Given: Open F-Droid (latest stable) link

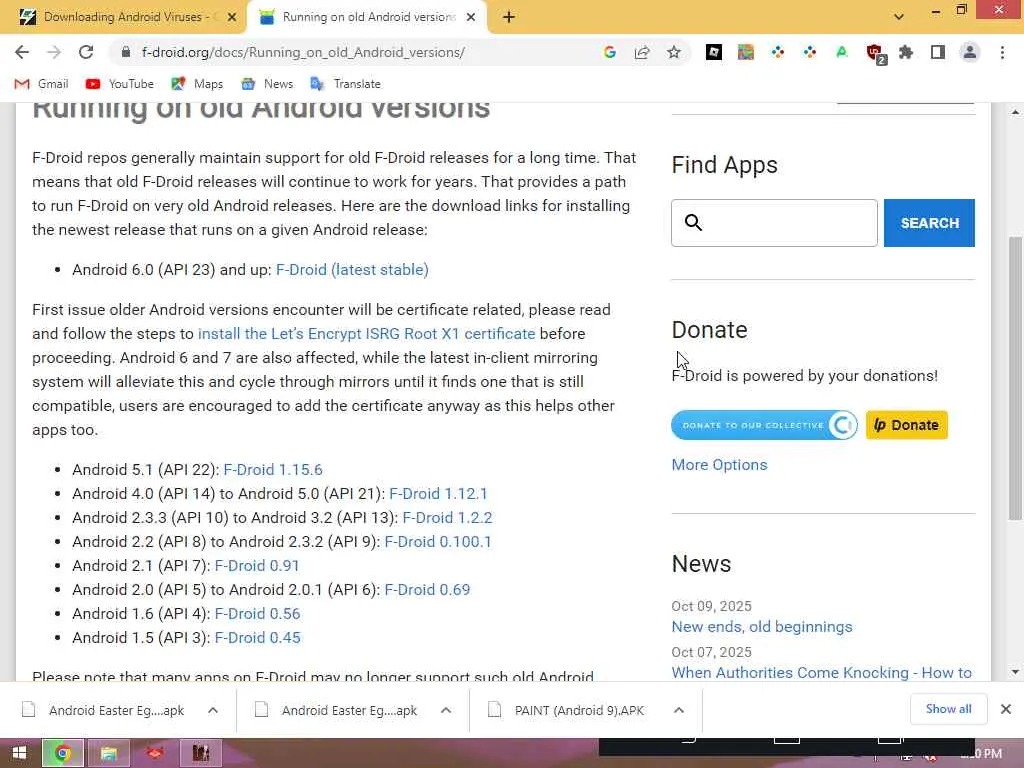Looking at the screenshot, I should click(x=352, y=270).
